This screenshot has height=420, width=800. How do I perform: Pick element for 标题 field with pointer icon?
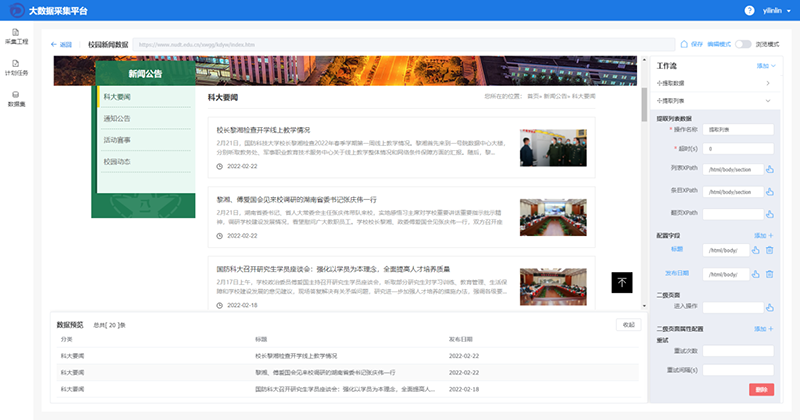coord(756,250)
